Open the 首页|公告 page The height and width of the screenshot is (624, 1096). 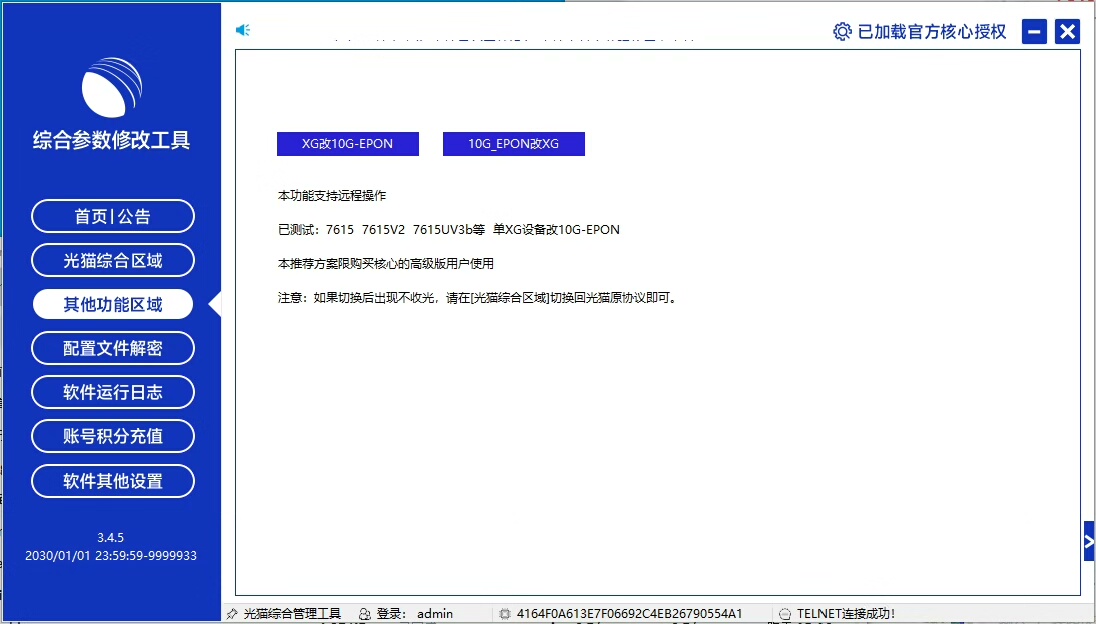coord(113,216)
